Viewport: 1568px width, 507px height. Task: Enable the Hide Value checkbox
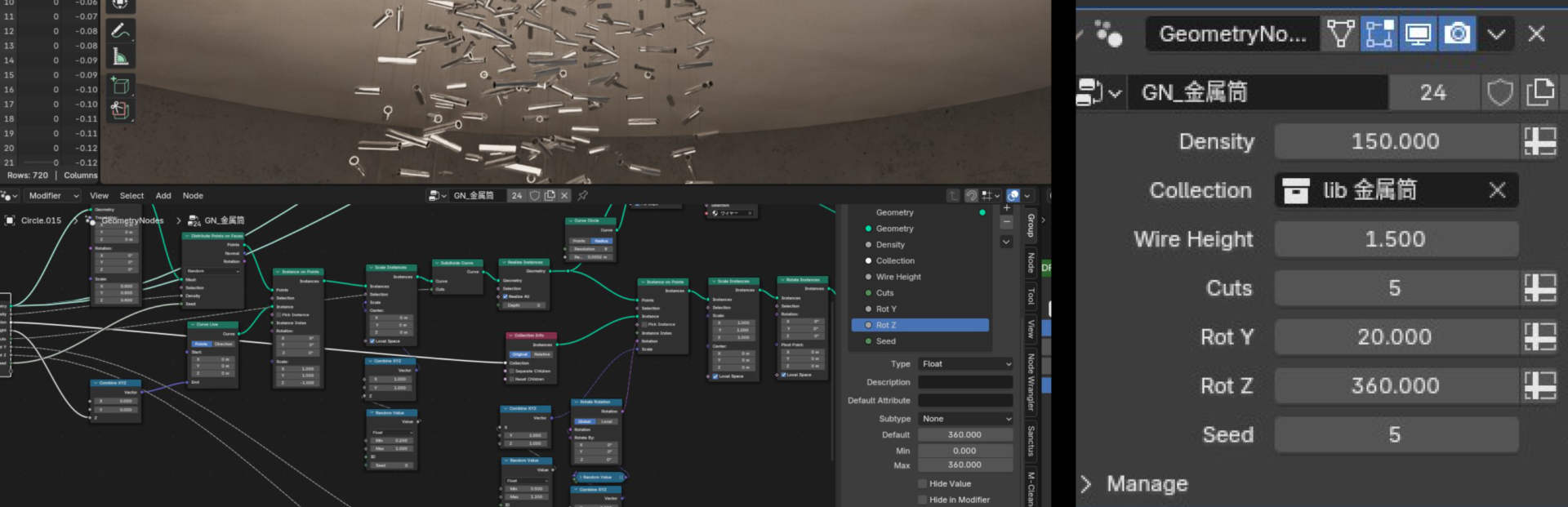(x=923, y=484)
